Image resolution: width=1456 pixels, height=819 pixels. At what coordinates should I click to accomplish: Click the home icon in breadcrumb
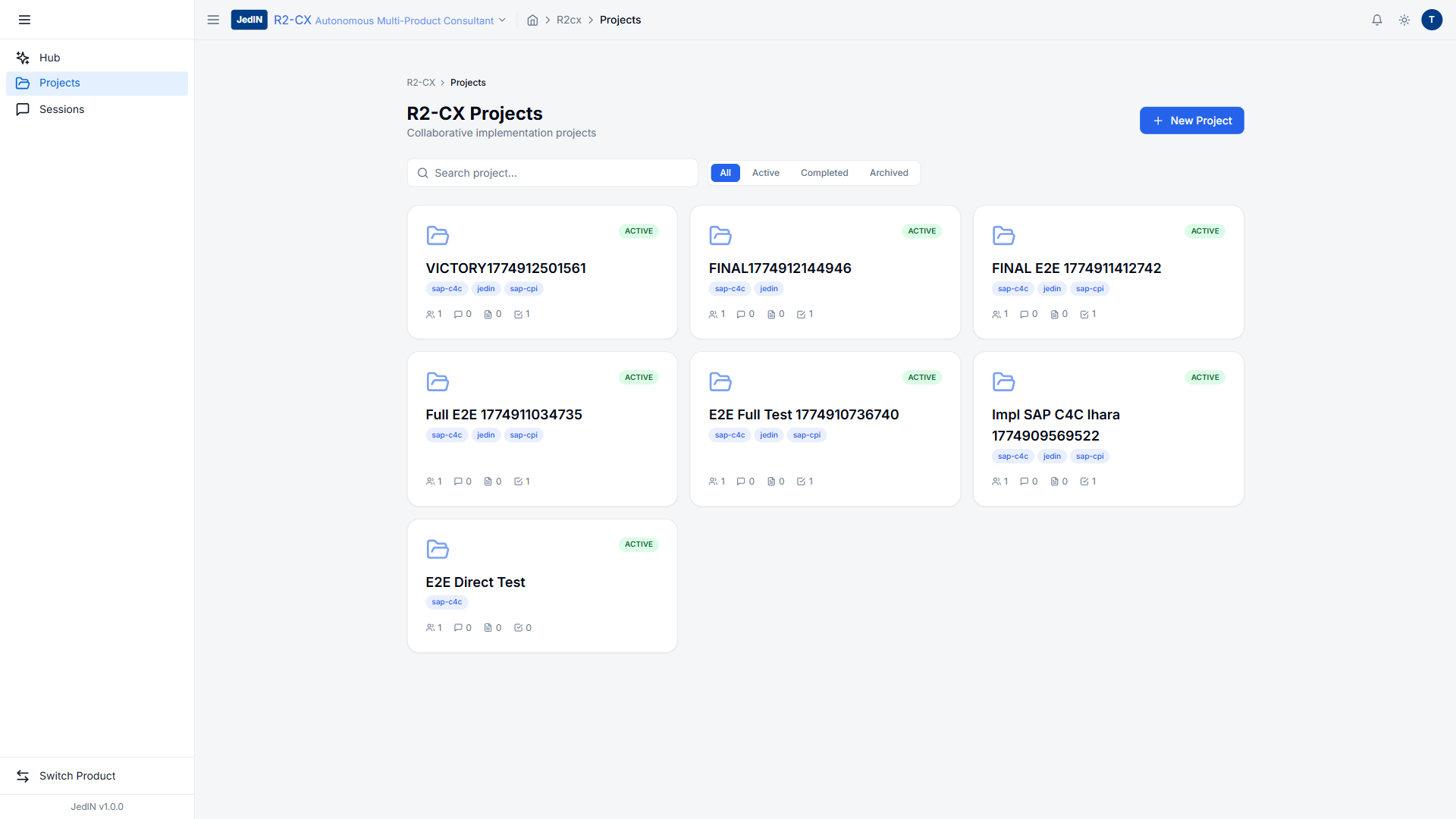coord(532,20)
